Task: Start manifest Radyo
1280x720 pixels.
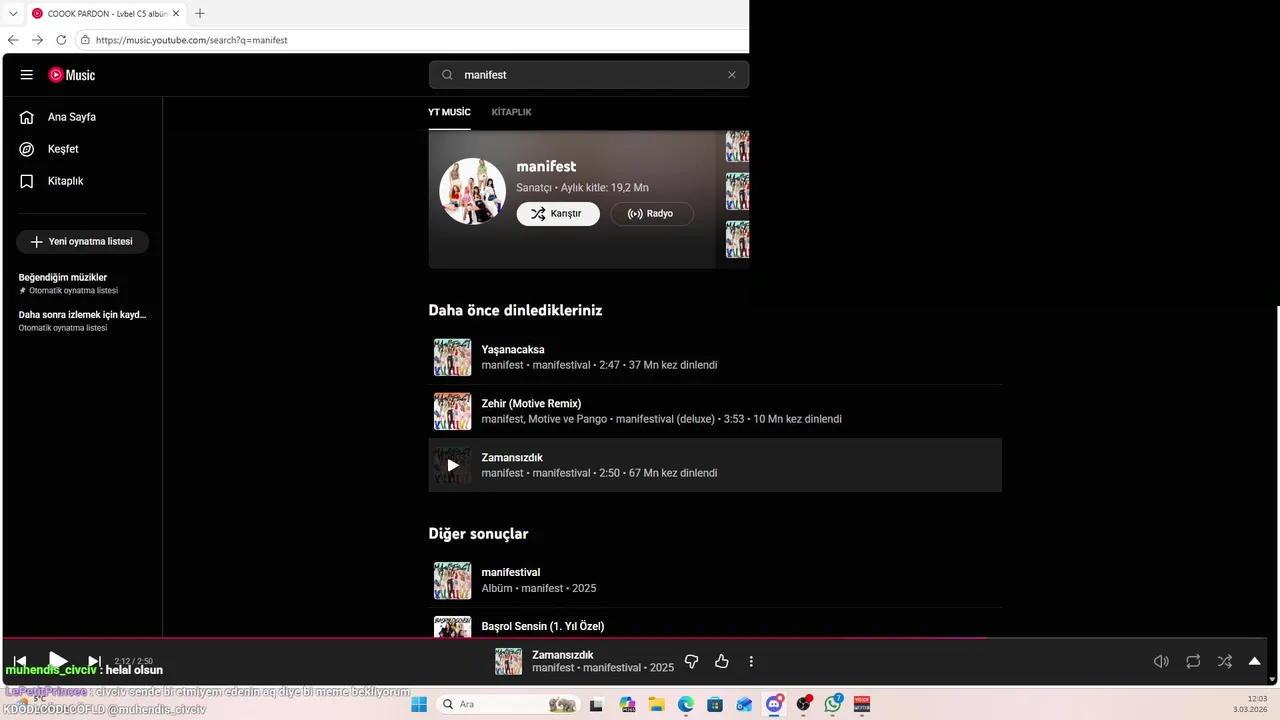Action: click(652, 214)
